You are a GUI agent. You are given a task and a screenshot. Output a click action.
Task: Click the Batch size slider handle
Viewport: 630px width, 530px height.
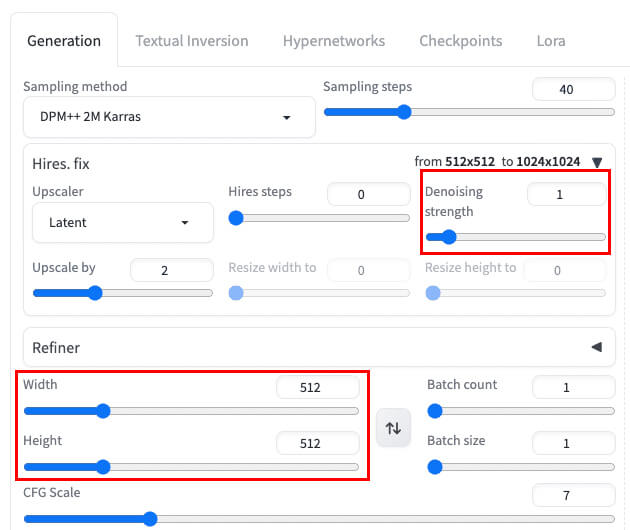pyautogui.click(x=435, y=466)
